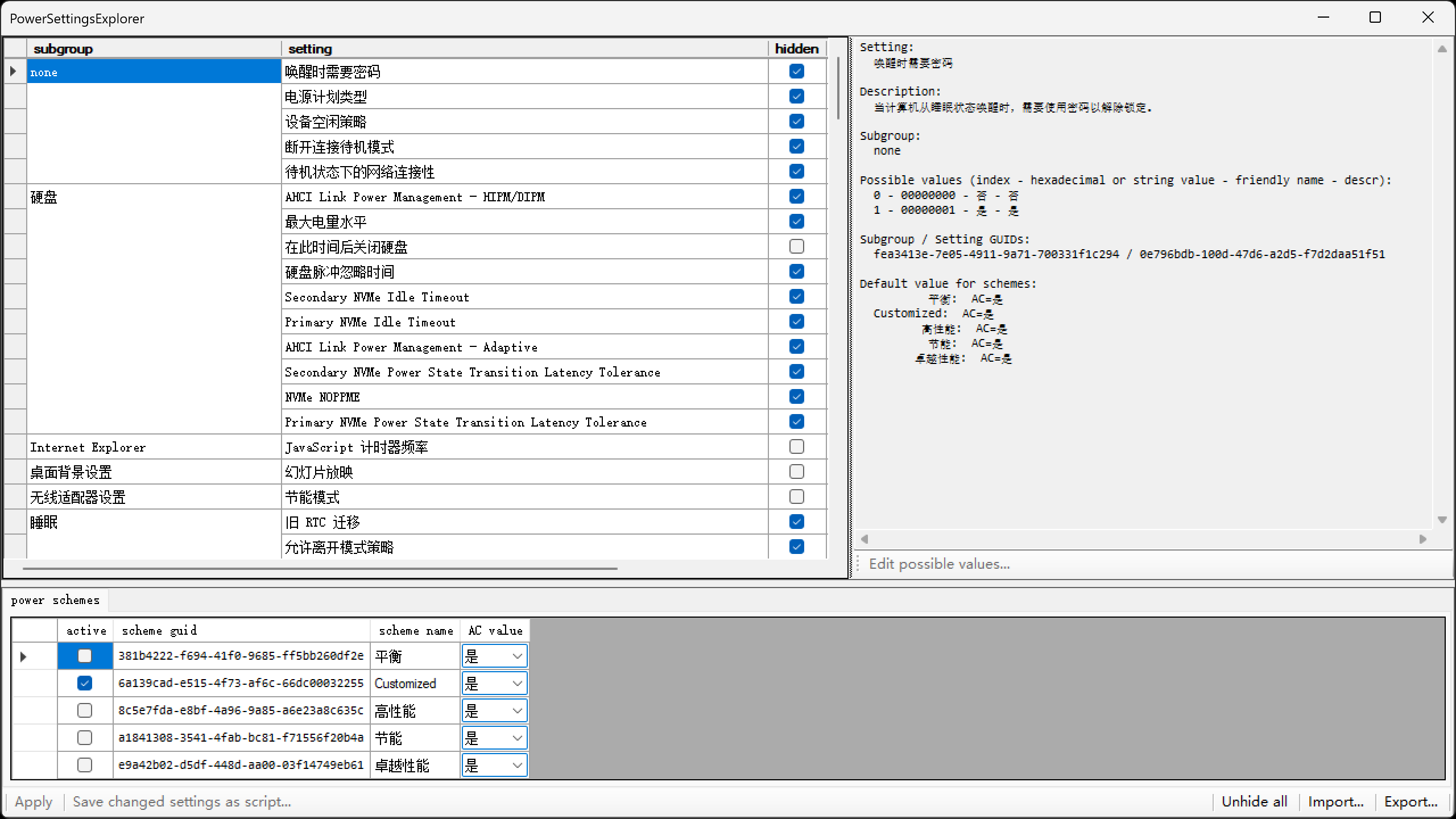The image size is (1456, 819).
Task: Click settings grid horizontal scrollbar
Action: tap(320, 568)
